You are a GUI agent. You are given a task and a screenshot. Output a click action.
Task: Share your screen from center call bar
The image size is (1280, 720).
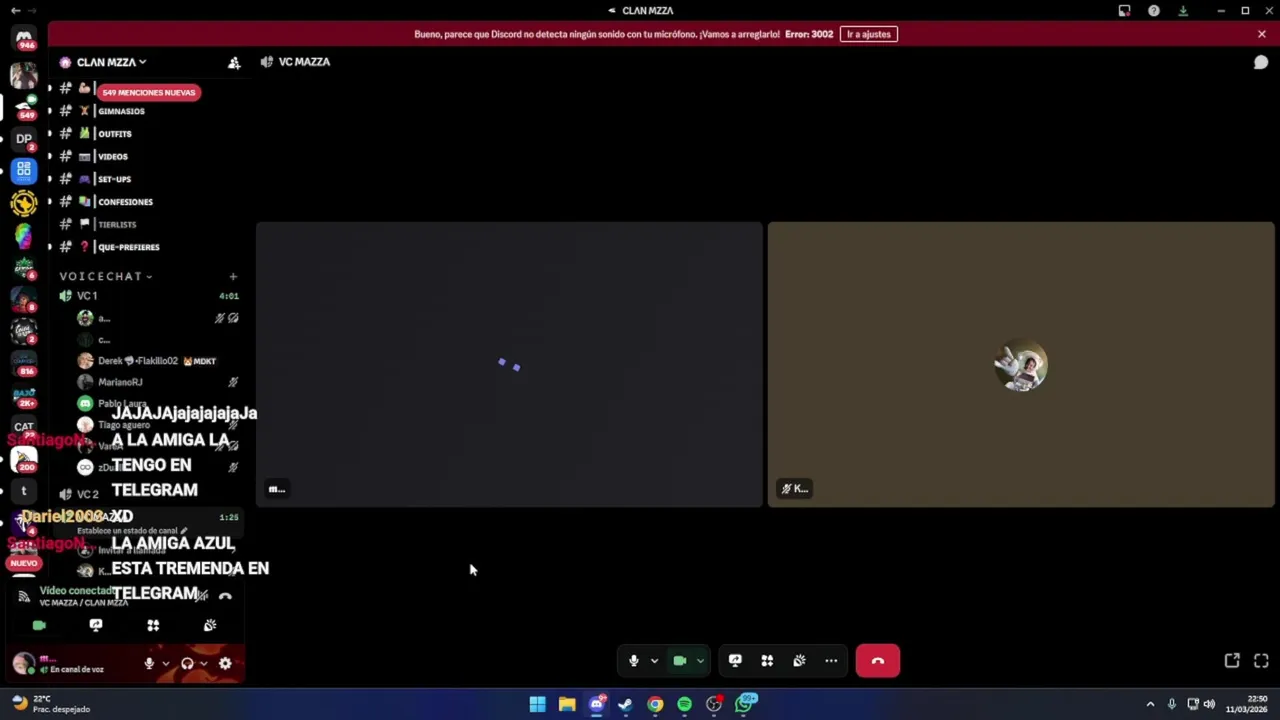[x=735, y=661]
